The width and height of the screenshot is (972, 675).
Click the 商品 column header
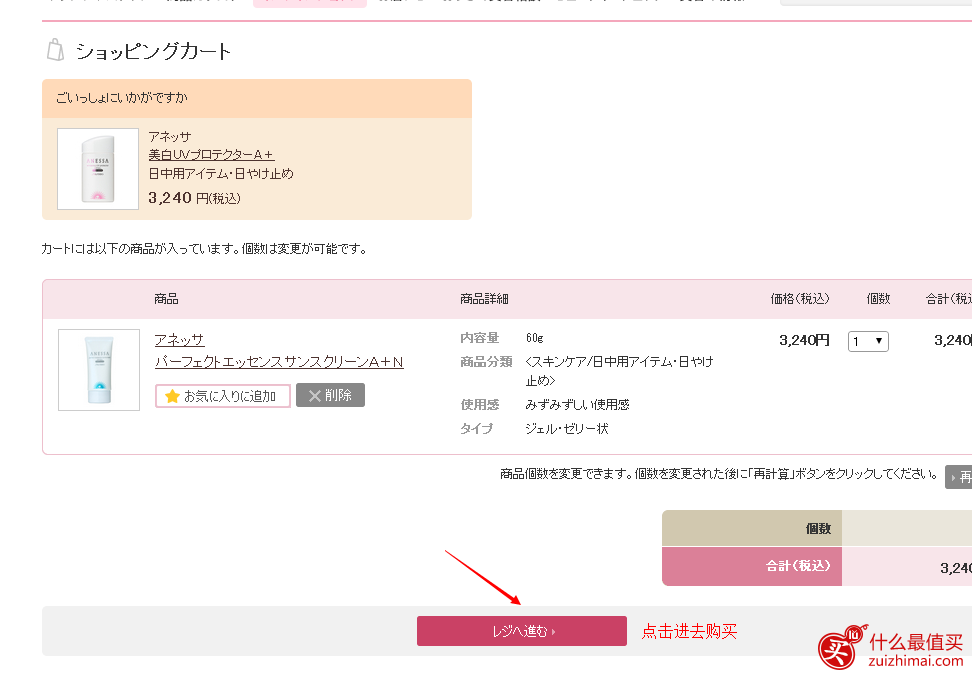[x=166, y=299]
